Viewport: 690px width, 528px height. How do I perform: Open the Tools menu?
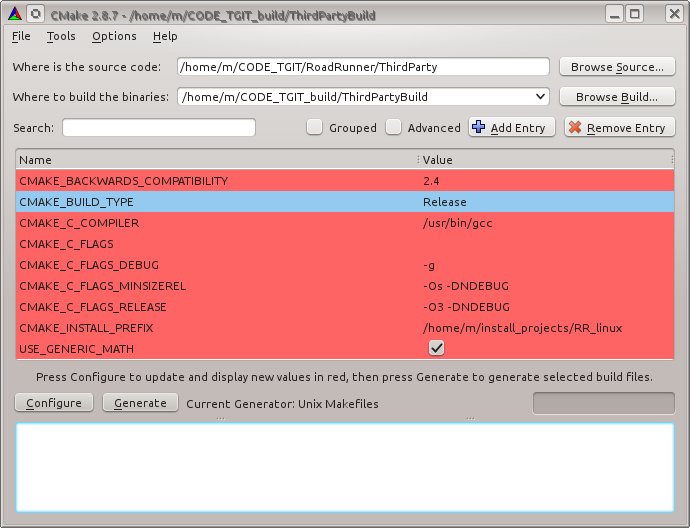pos(61,36)
